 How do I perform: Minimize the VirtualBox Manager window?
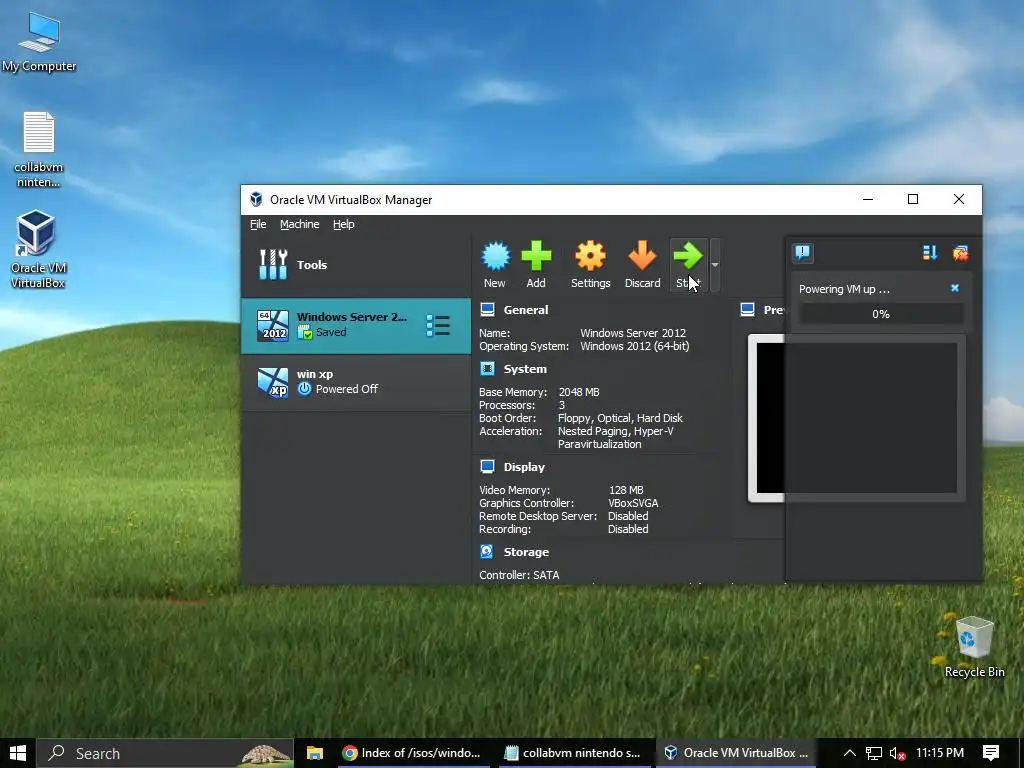point(868,199)
